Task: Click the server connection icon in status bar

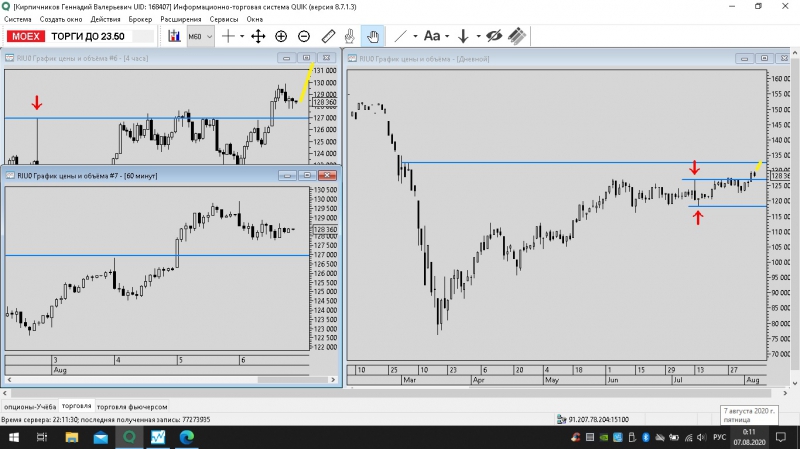Action: [x=561, y=419]
